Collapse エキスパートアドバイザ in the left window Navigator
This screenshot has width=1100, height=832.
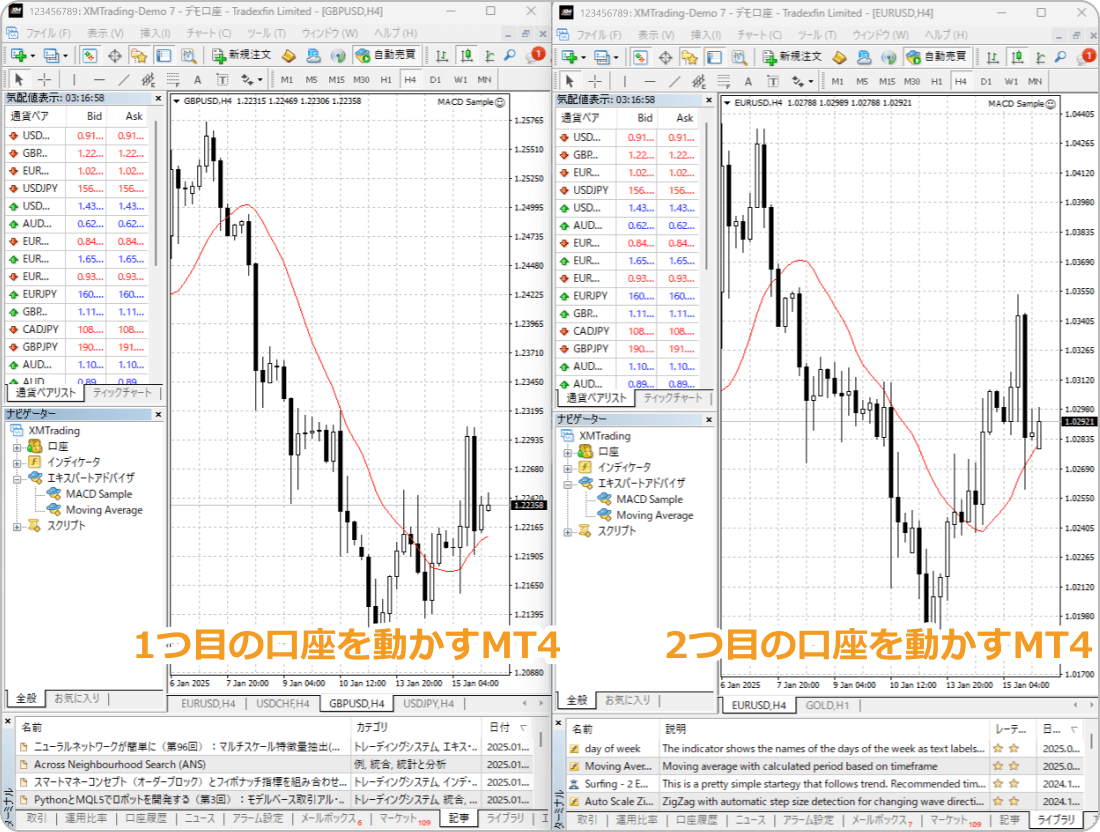(x=17, y=478)
